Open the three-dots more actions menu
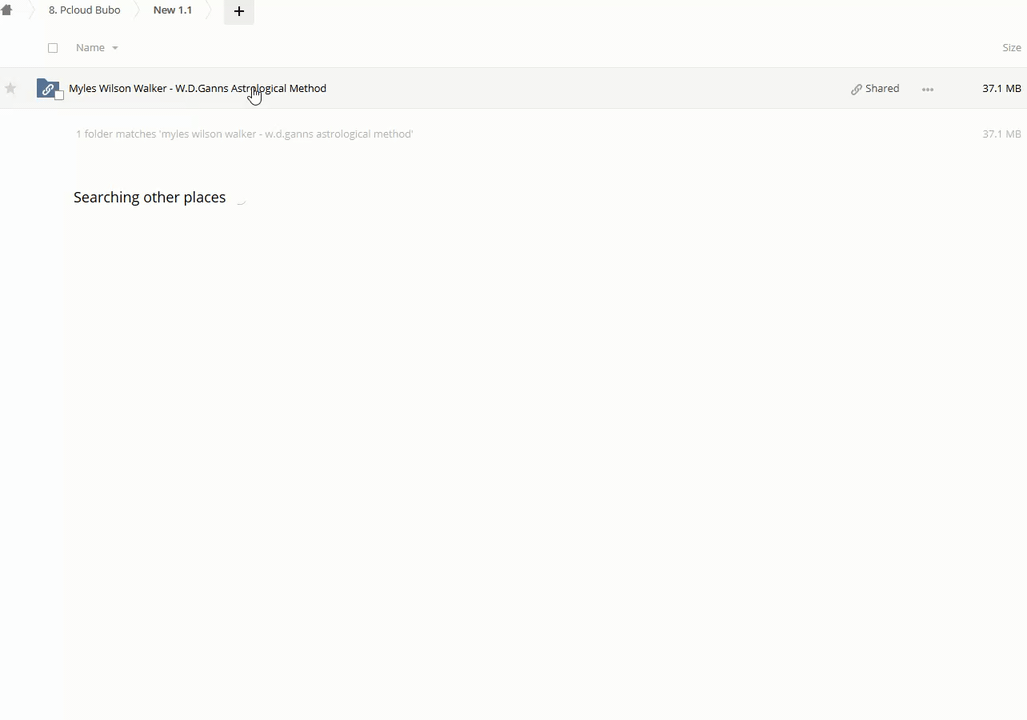This screenshot has height=720, width=1027. 927,89
